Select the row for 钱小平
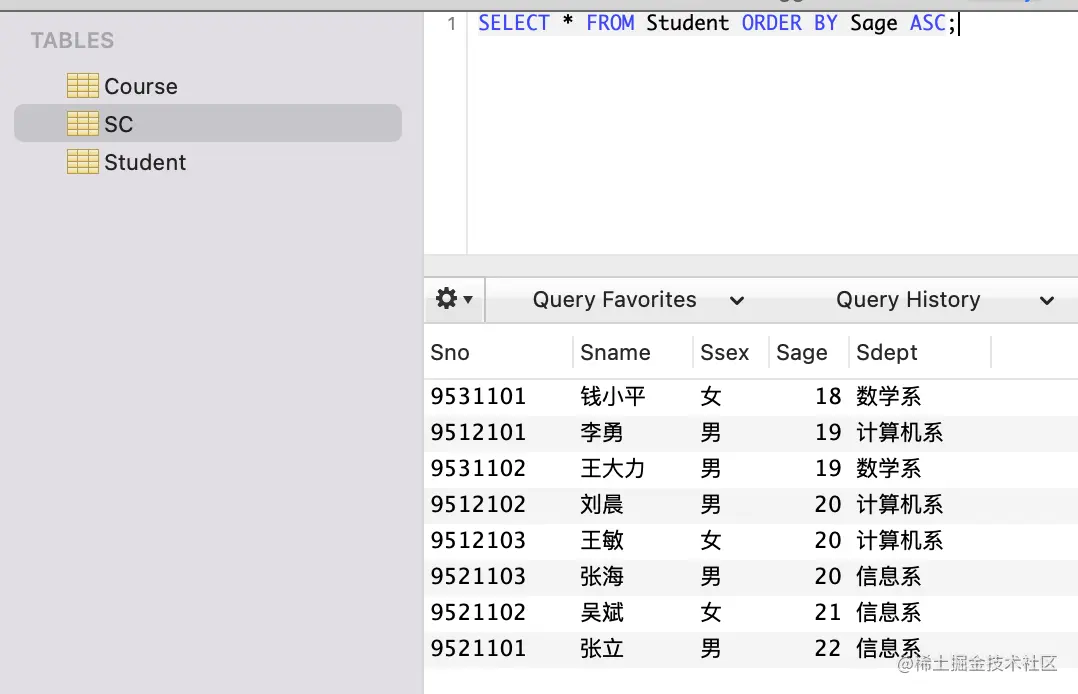Screen dimensions: 1078x694 click(613, 396)
